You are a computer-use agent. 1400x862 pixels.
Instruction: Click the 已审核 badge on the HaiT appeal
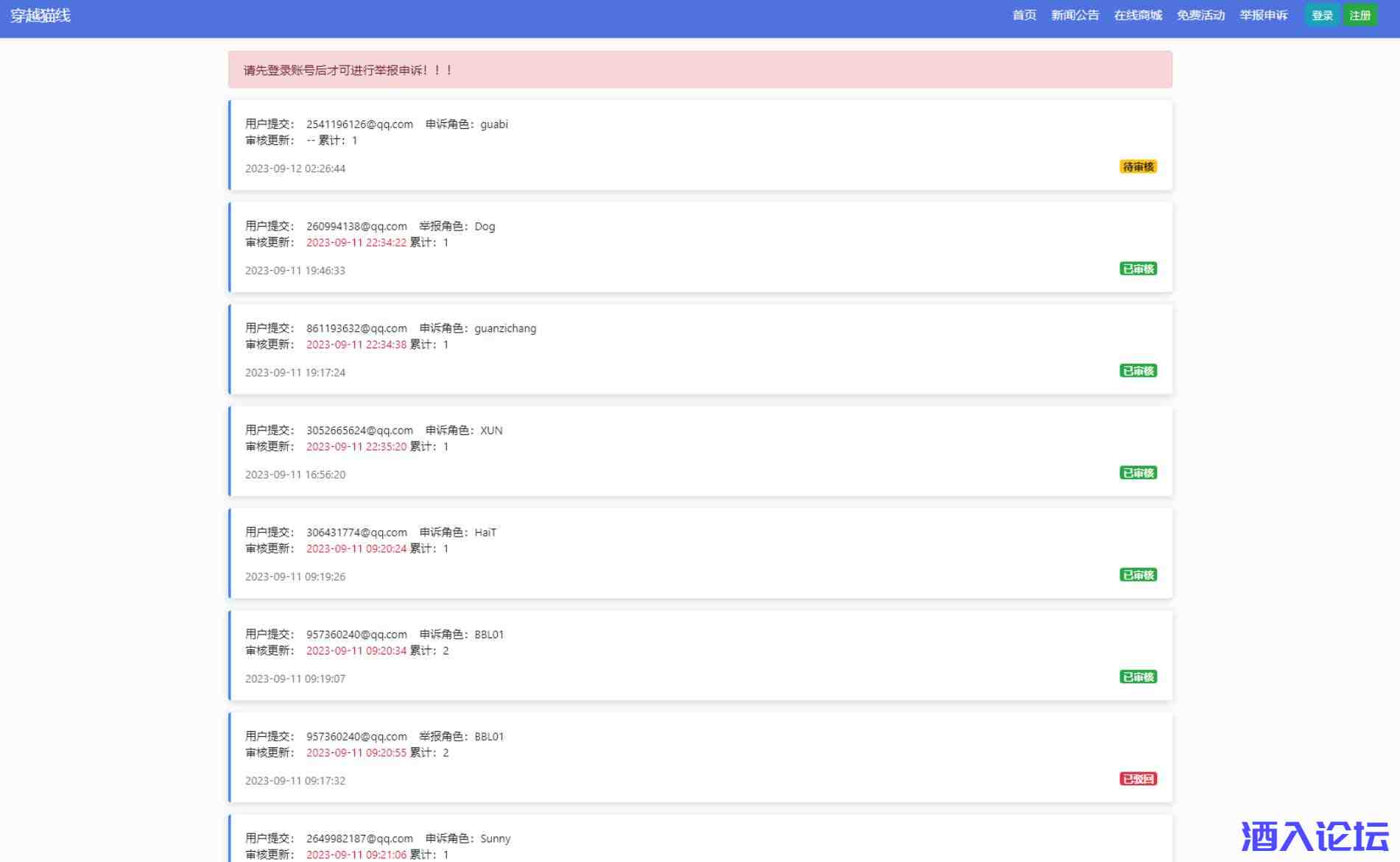pos(1138,575)
